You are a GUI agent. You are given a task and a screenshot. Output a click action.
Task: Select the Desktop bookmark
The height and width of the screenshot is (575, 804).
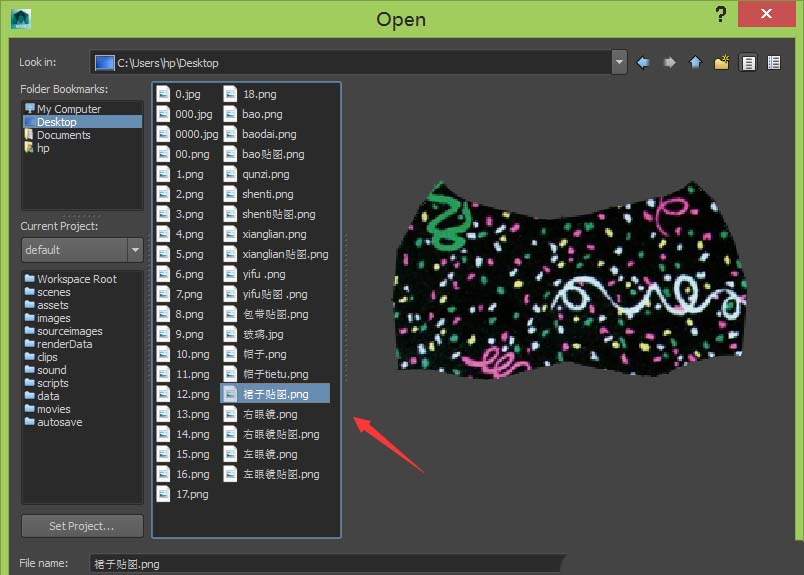tap(82, 122)
